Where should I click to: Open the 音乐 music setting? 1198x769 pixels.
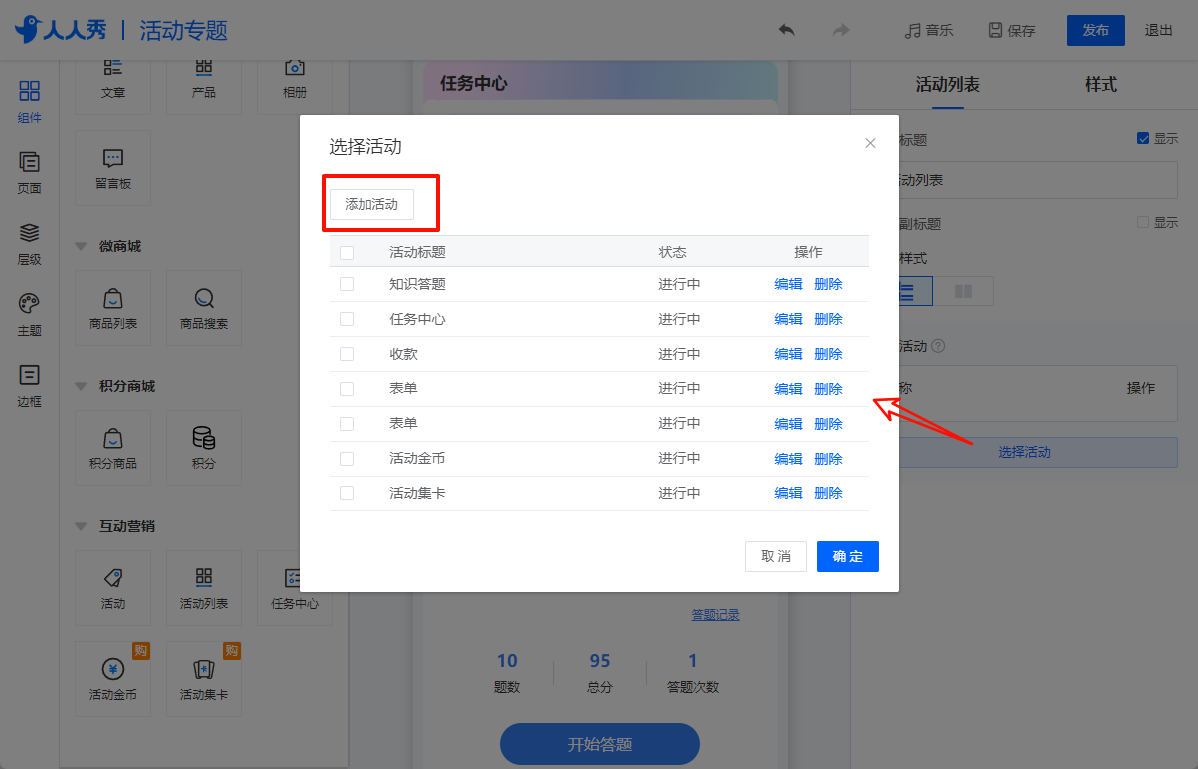coord(928,31)
